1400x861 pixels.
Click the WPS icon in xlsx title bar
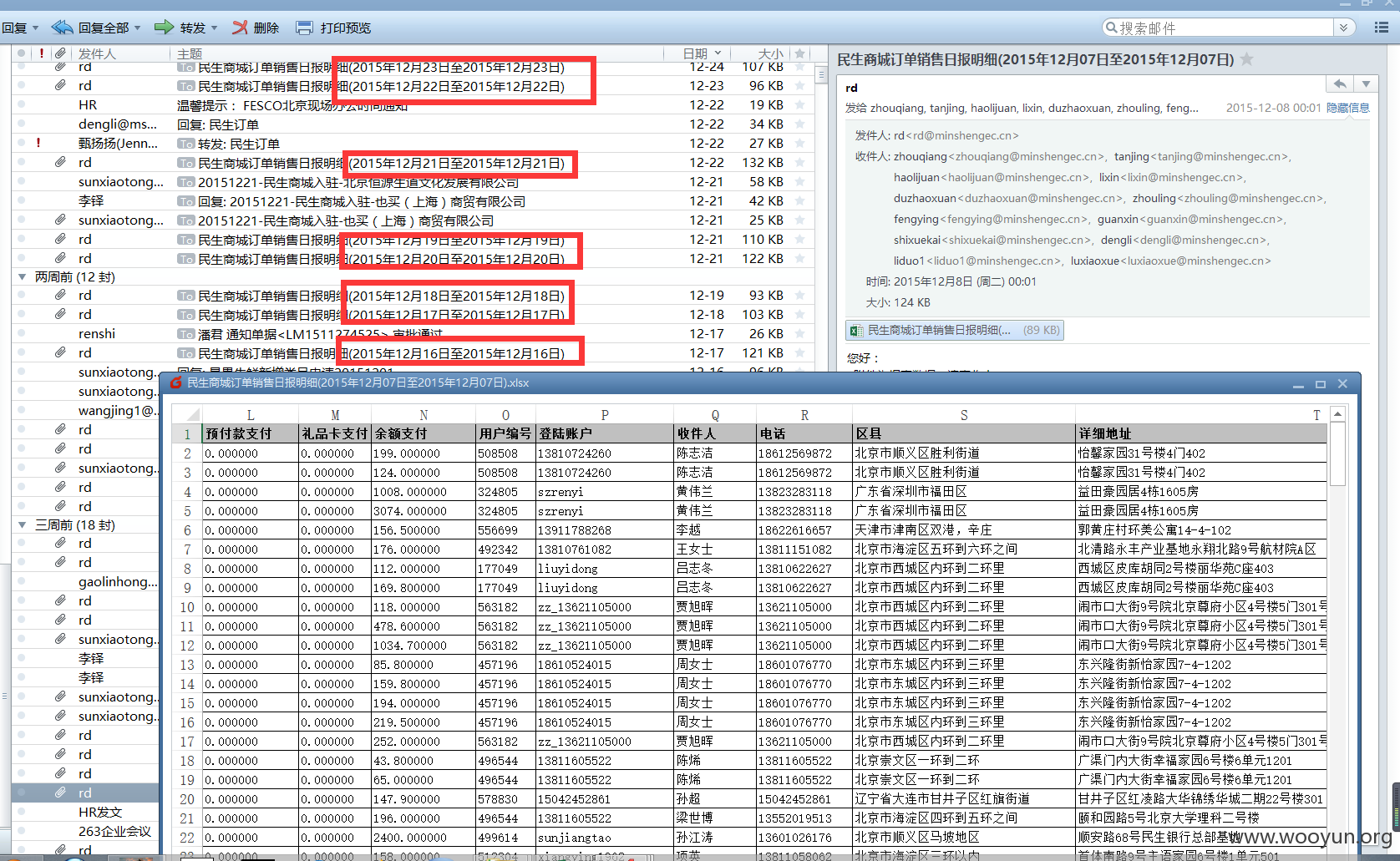[175, 382]
